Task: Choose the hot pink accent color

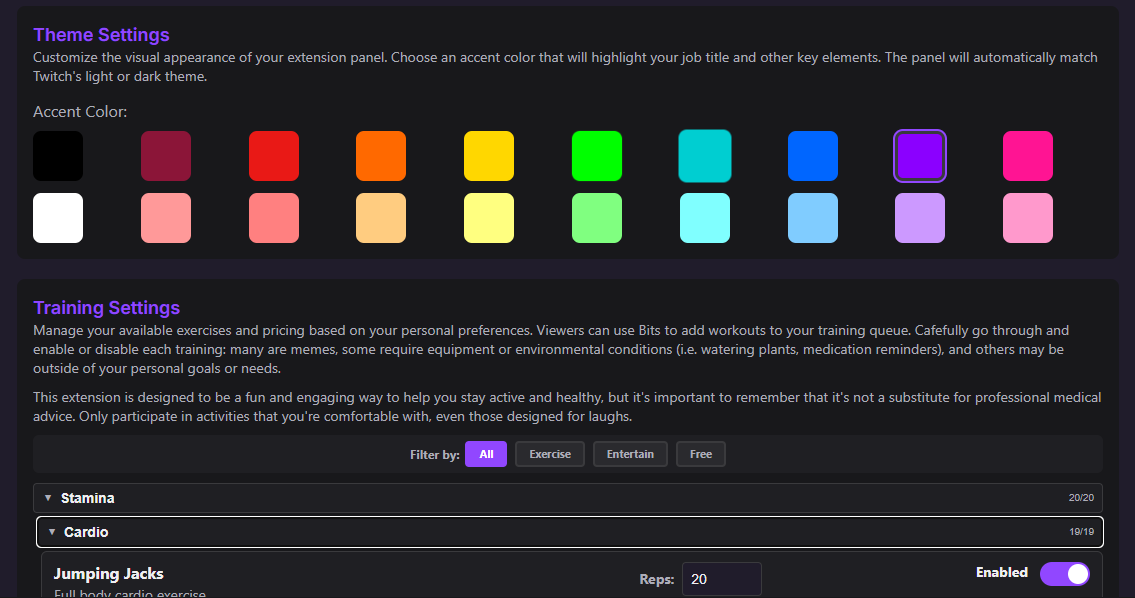Action: [1028, 156]
